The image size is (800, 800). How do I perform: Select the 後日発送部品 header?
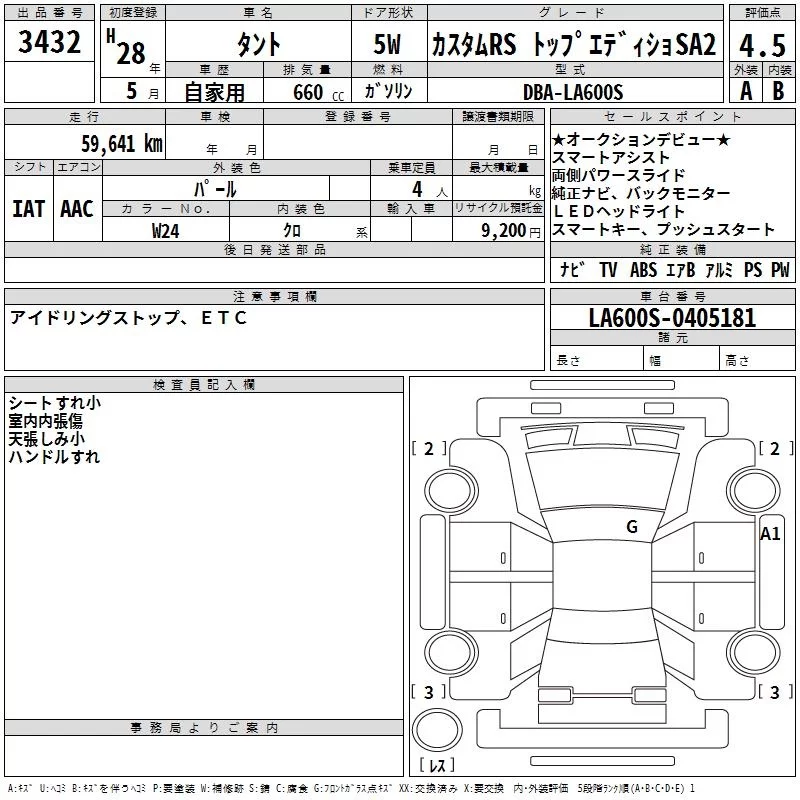click(274, 249)
